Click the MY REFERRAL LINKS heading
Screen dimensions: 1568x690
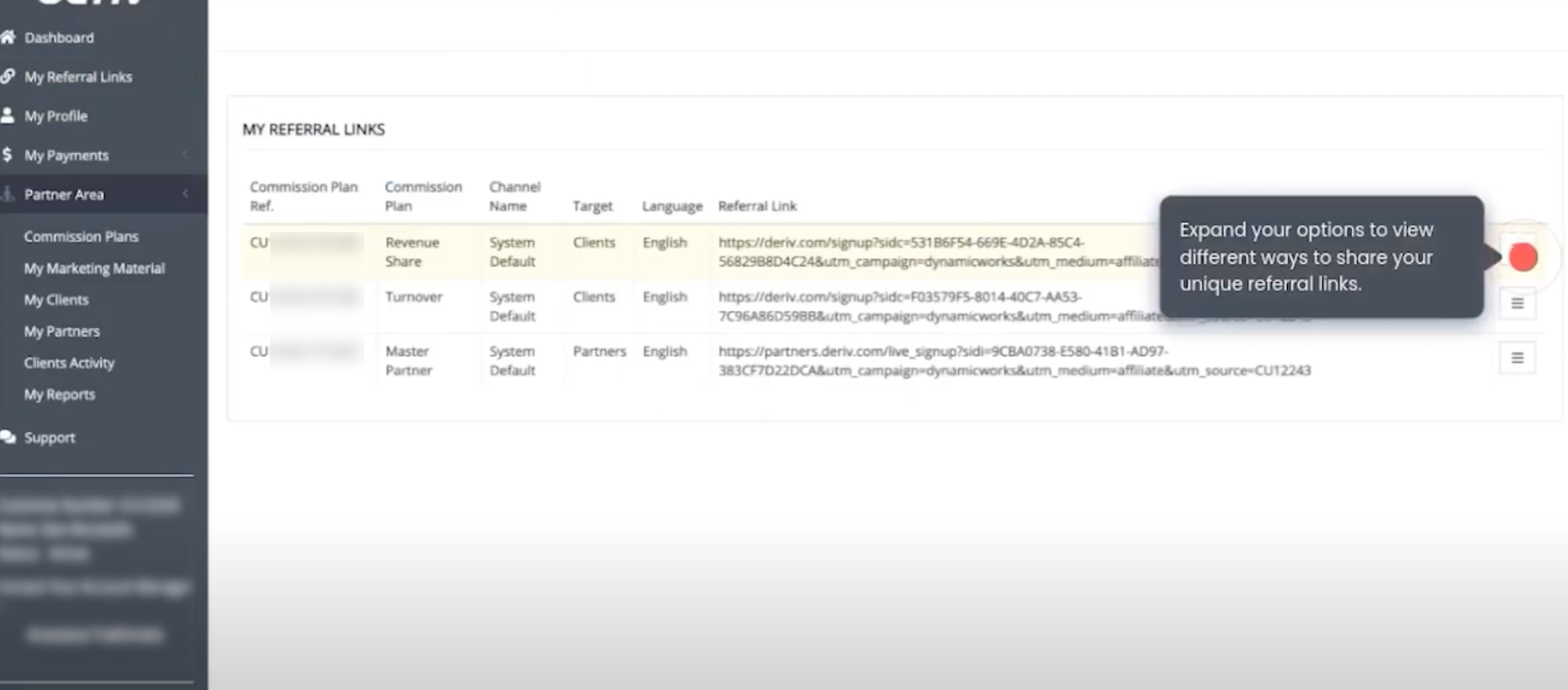click(x=314, y=130)
